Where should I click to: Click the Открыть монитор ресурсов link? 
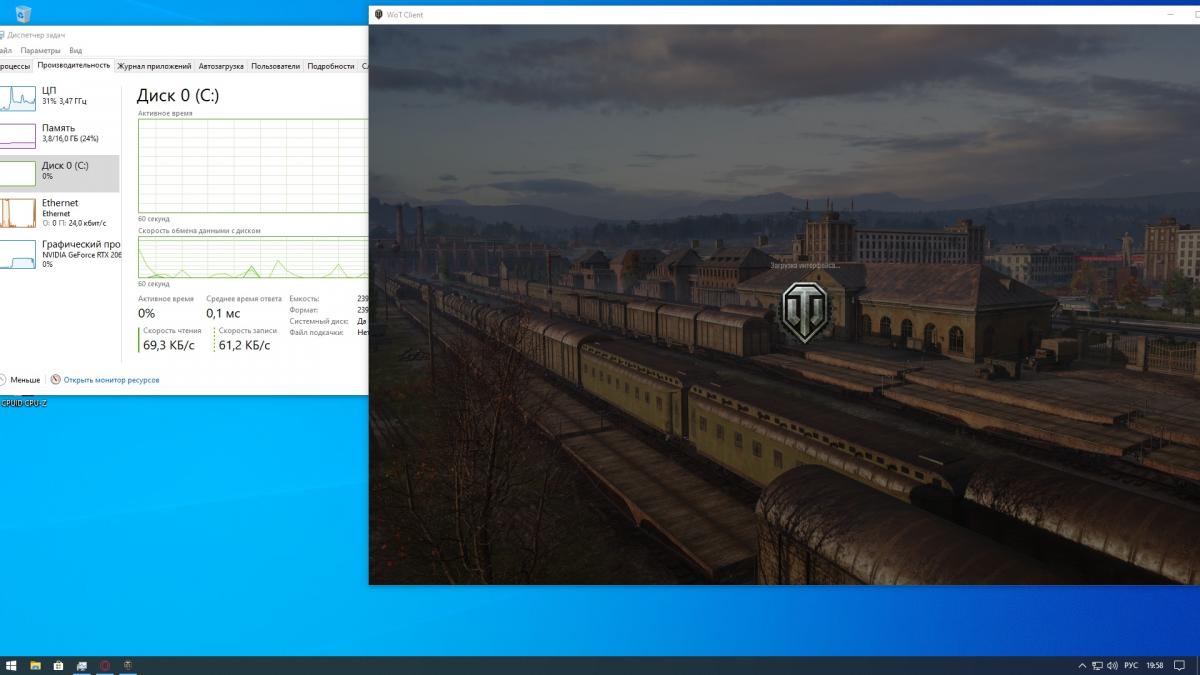(x=111, y=380)
